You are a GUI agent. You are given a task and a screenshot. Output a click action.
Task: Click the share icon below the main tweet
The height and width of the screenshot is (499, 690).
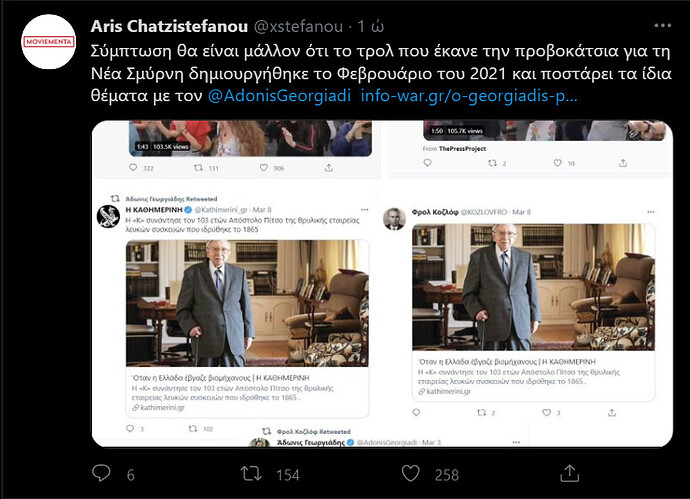(569, 473)
